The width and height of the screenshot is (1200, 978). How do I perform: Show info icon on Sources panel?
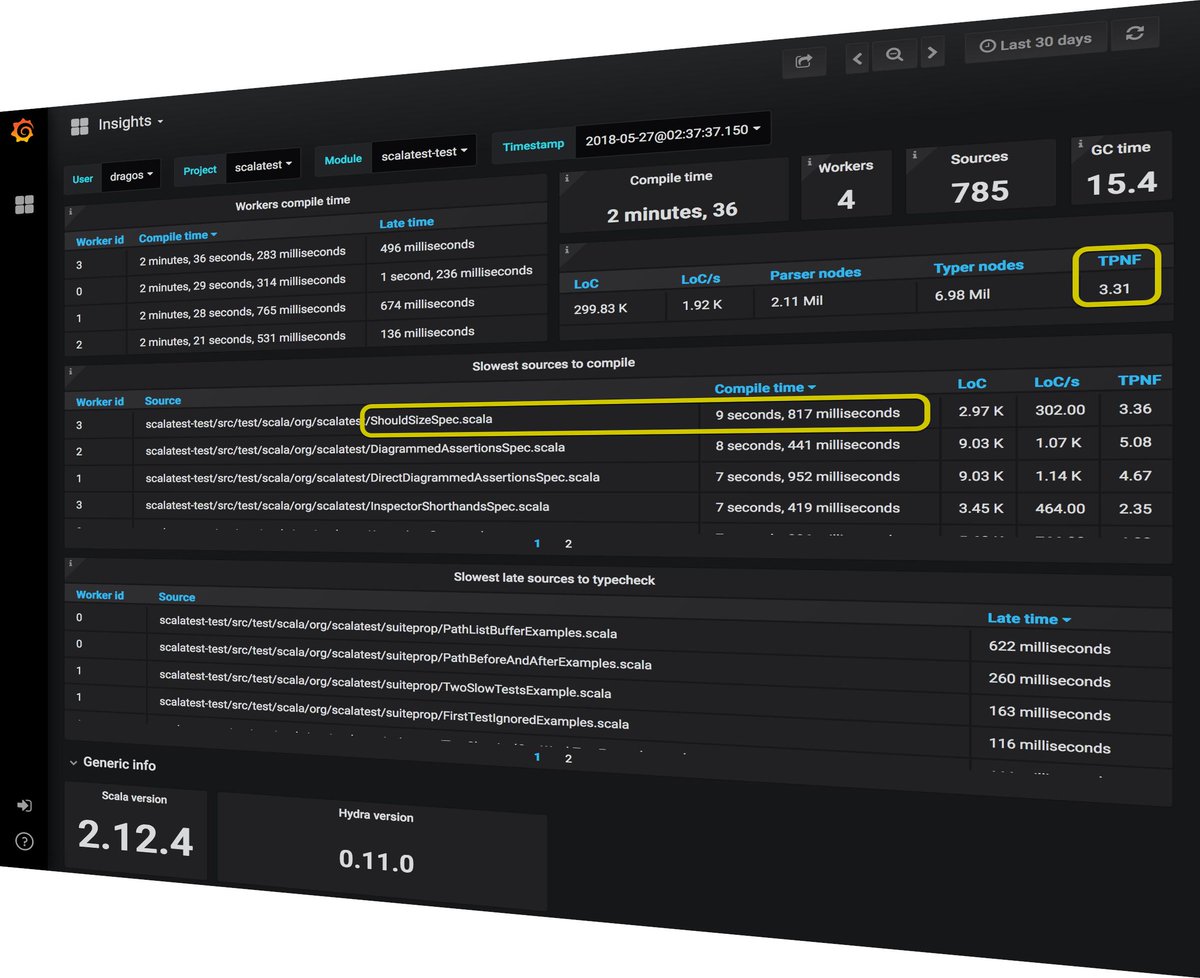coord(913,154)
